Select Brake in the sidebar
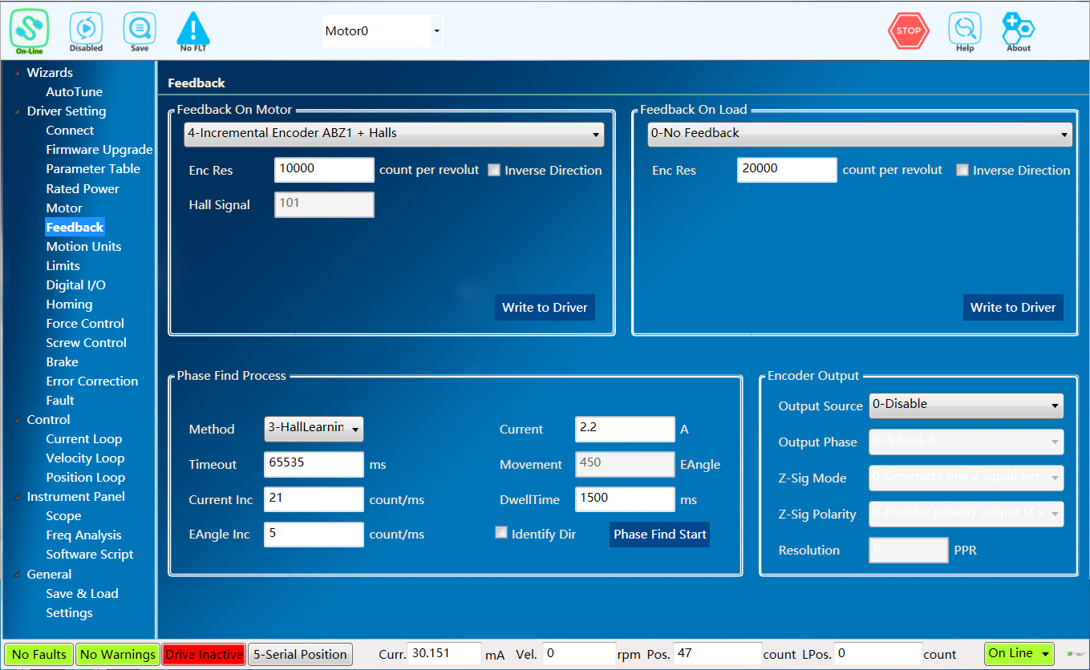 tap(62, 362)
